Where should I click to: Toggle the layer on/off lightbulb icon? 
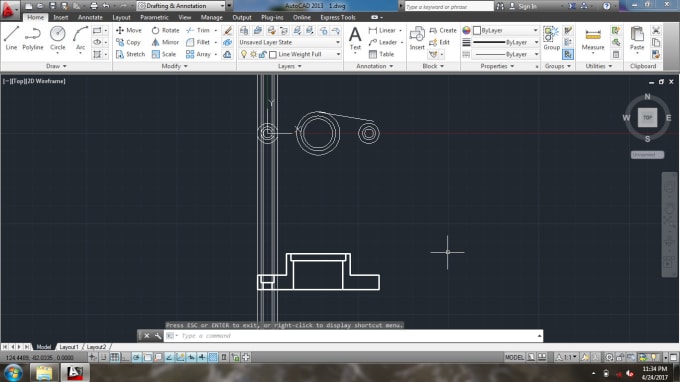click(x=244, y=54)
